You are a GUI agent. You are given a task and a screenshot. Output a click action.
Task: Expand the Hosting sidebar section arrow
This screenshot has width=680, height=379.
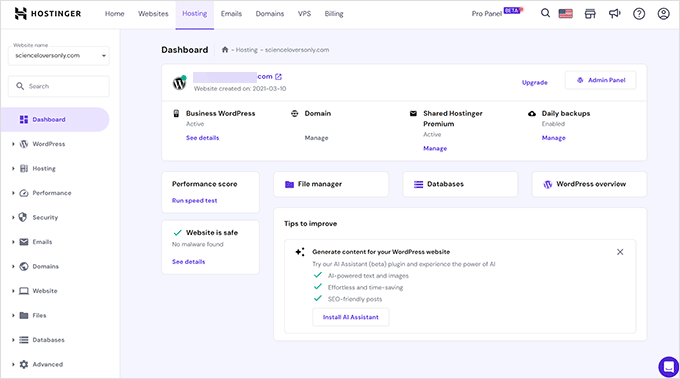(x=13, y=168)
